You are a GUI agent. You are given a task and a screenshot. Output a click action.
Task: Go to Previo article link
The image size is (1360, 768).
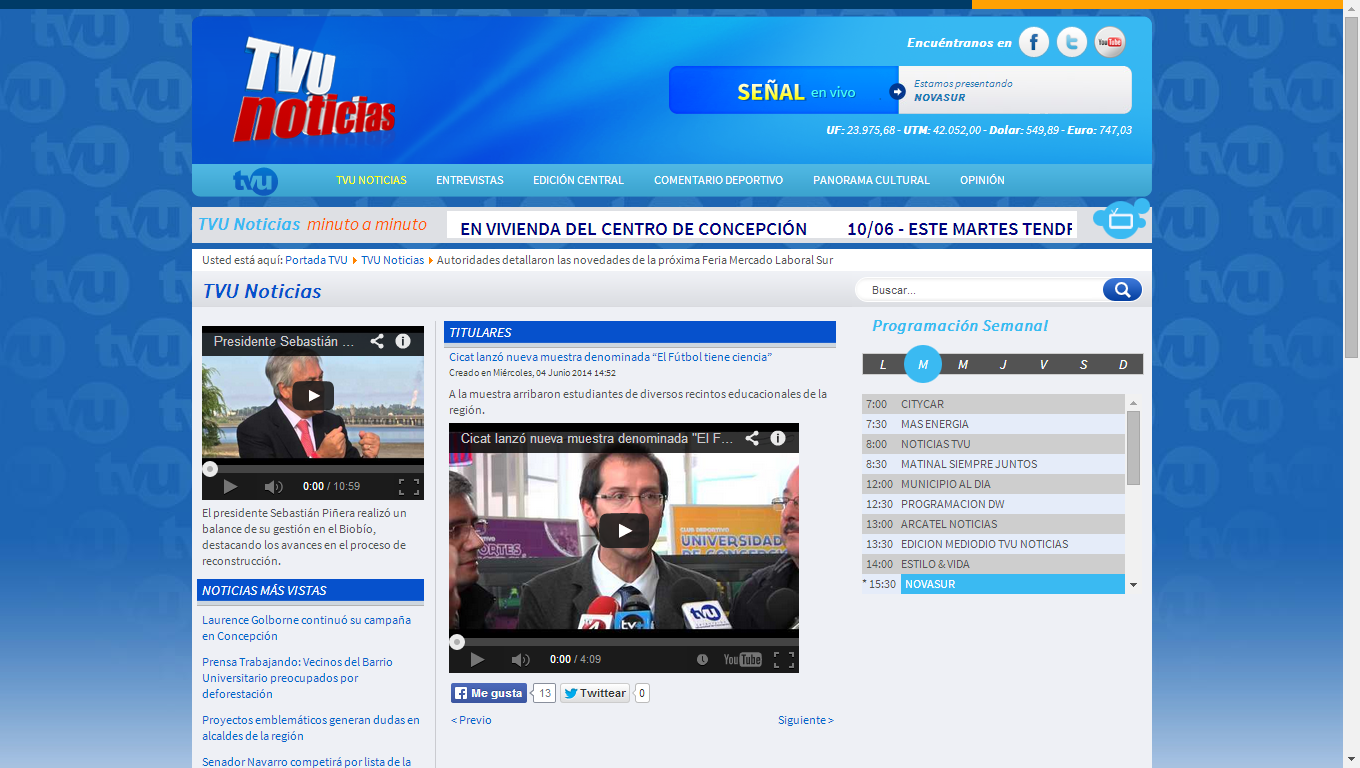tap(471, 720)
